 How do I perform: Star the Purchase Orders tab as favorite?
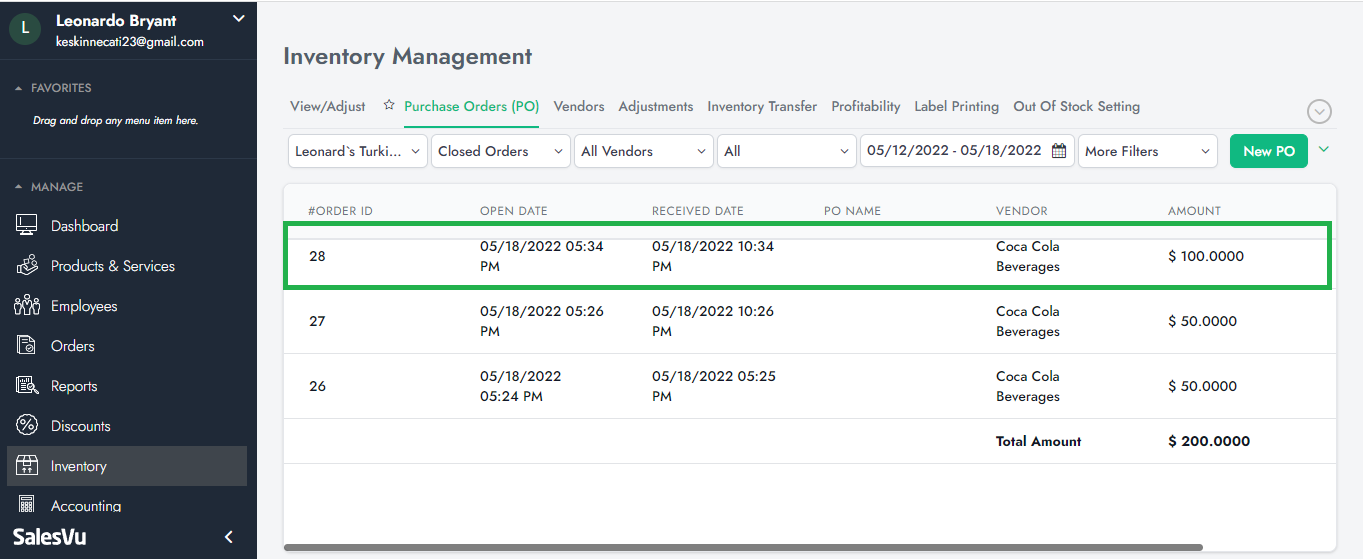click(389, 106)
